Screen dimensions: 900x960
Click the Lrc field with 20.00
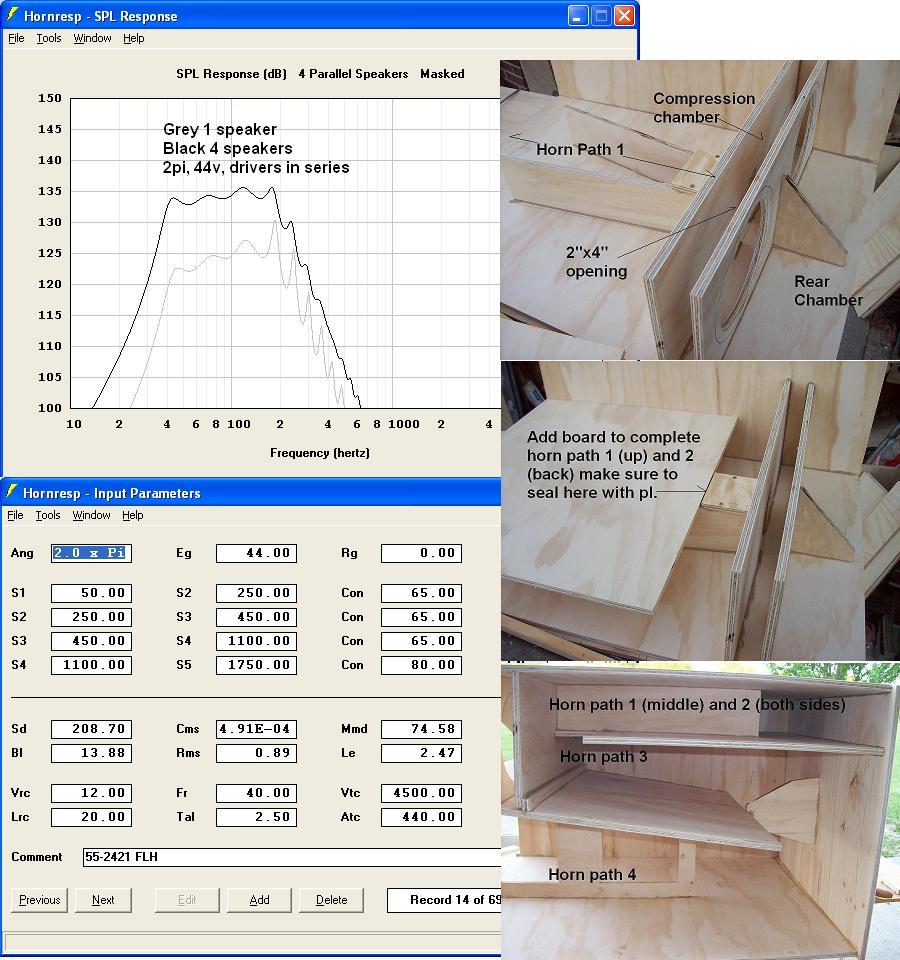tap(91, 817)
